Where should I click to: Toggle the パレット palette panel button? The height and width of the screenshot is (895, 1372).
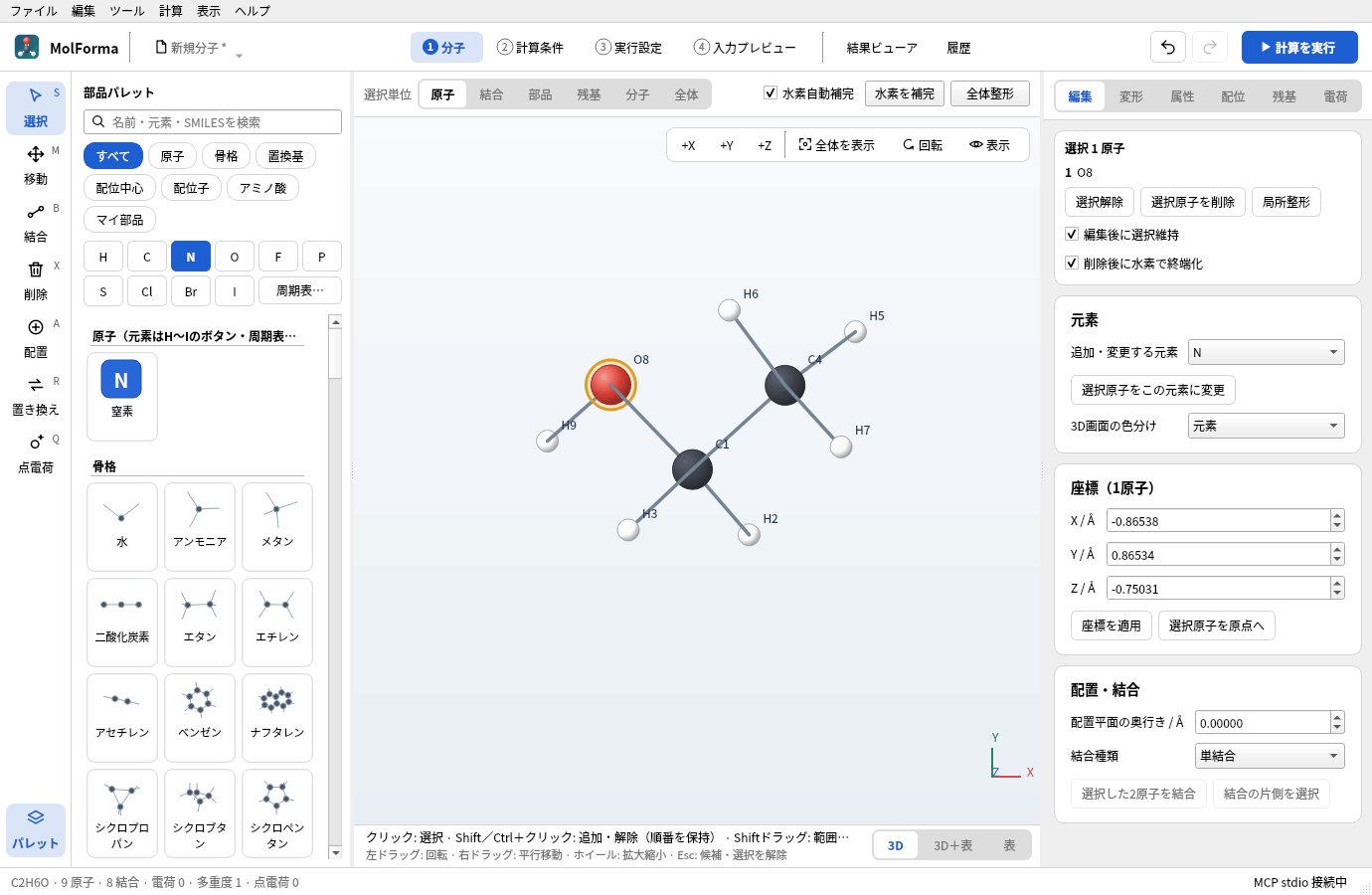coord(36,829)
